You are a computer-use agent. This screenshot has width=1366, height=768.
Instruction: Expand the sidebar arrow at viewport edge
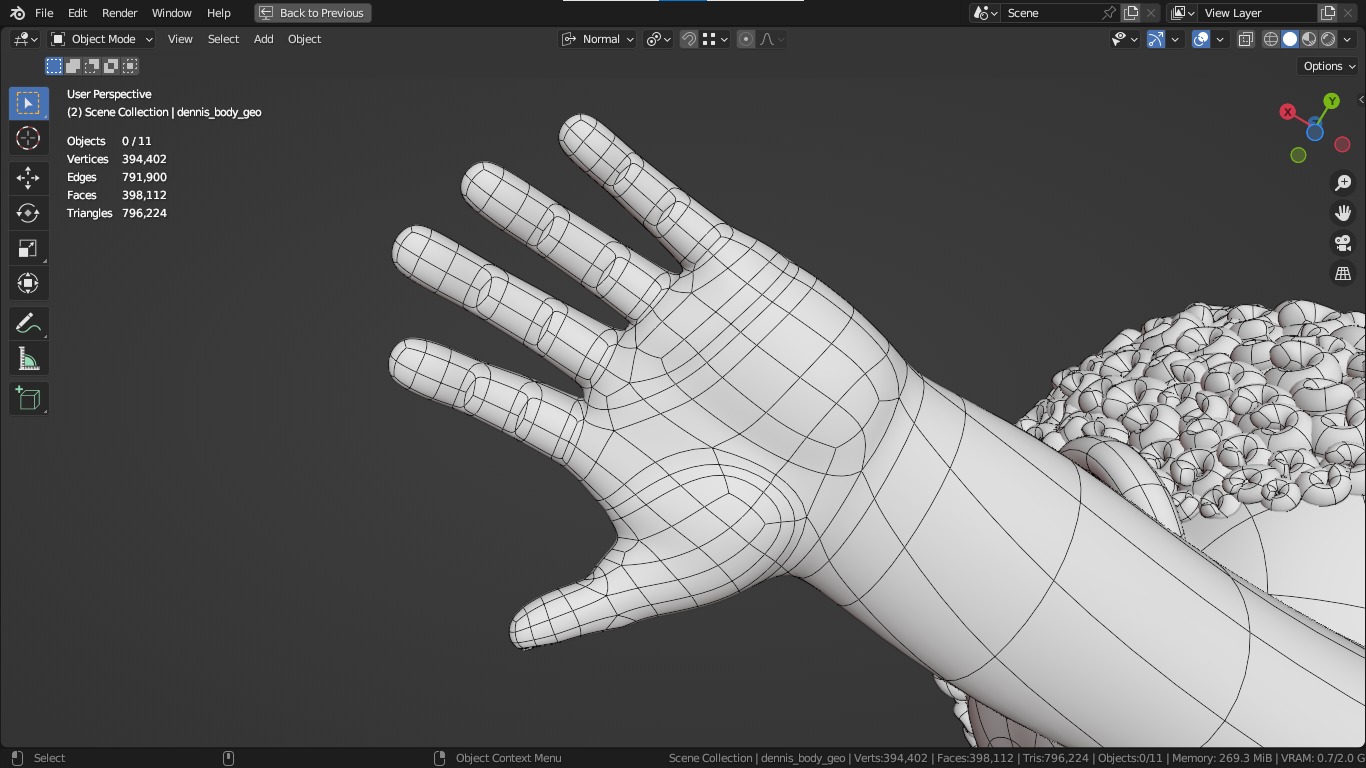1361,100
